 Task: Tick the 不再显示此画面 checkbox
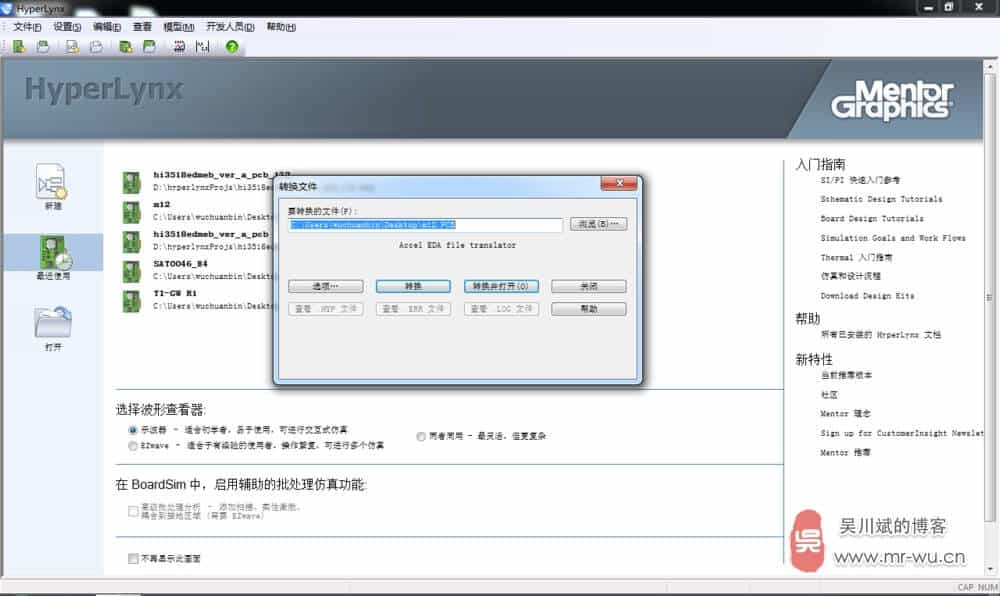click(x=133, y=558)
